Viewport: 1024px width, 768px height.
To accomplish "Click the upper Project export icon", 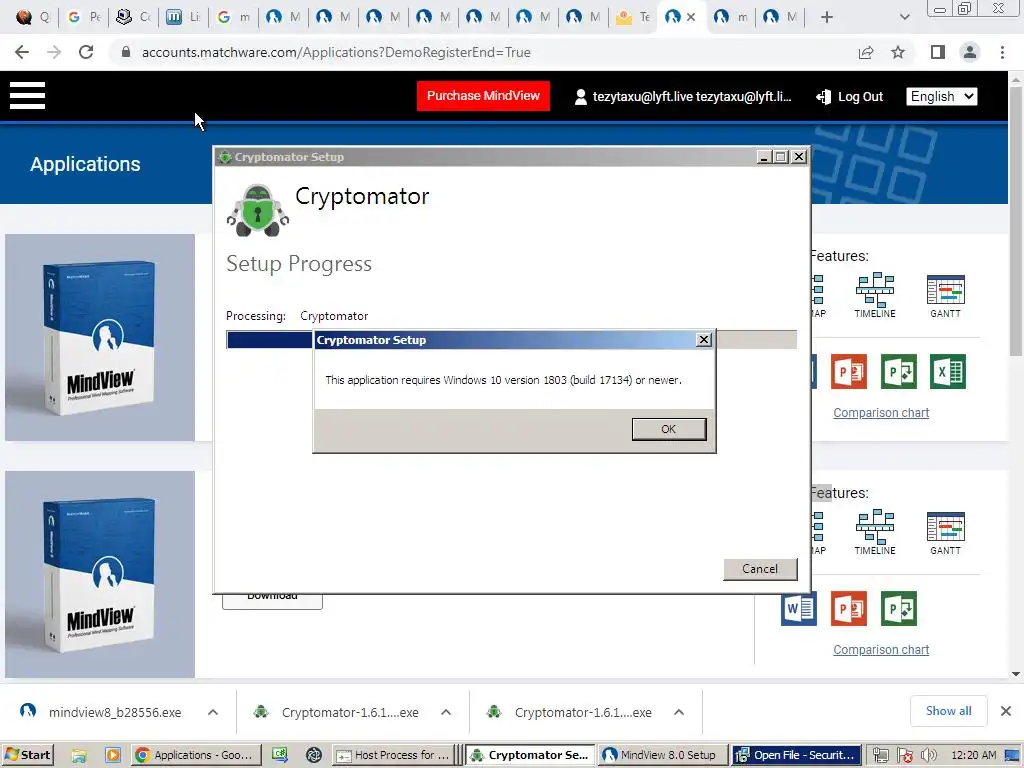I will click(x=899, y=372).
